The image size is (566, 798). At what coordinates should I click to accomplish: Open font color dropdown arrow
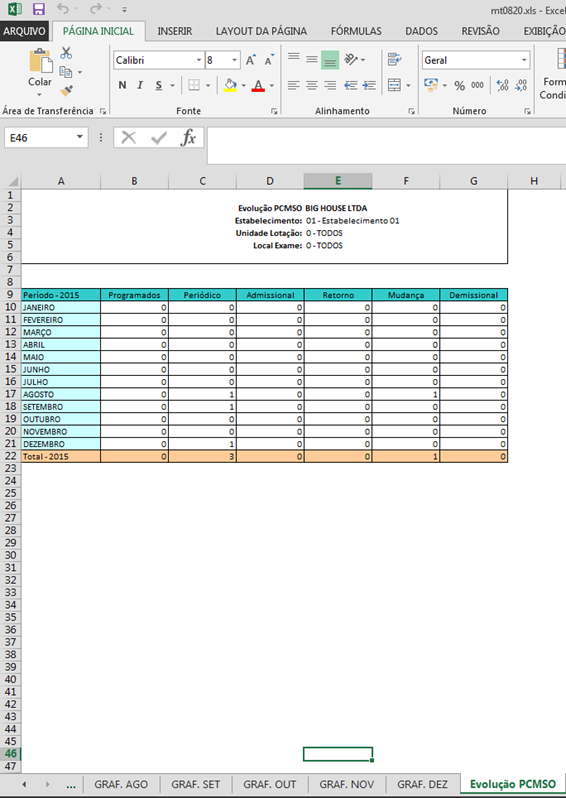[x=272, y=86]
